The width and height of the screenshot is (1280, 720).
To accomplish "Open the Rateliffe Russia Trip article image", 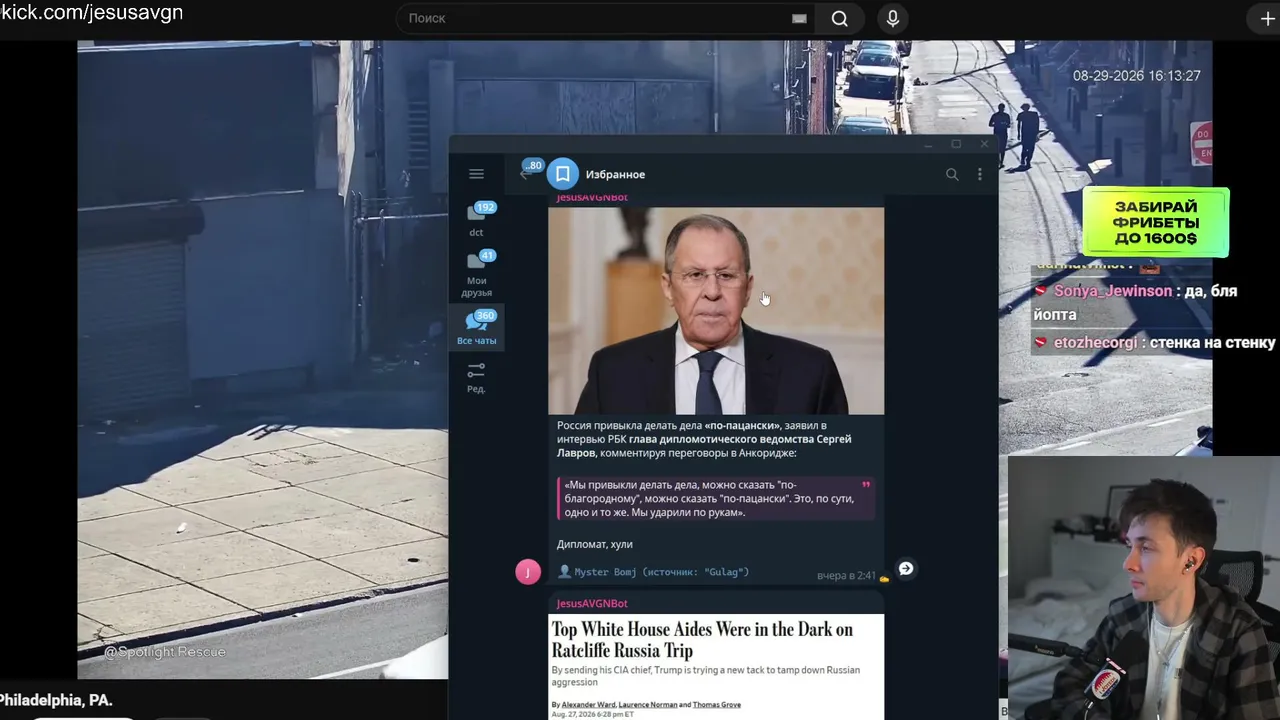I will click(x=716, y=667).
